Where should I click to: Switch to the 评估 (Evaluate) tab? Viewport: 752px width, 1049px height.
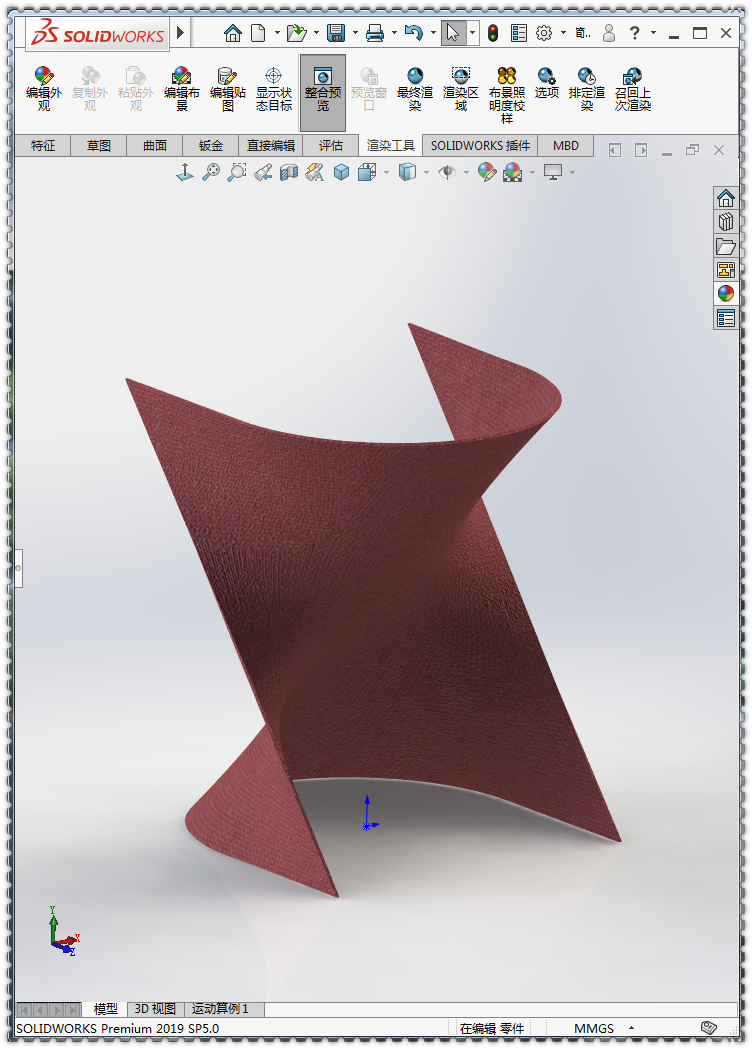[330, 146]
